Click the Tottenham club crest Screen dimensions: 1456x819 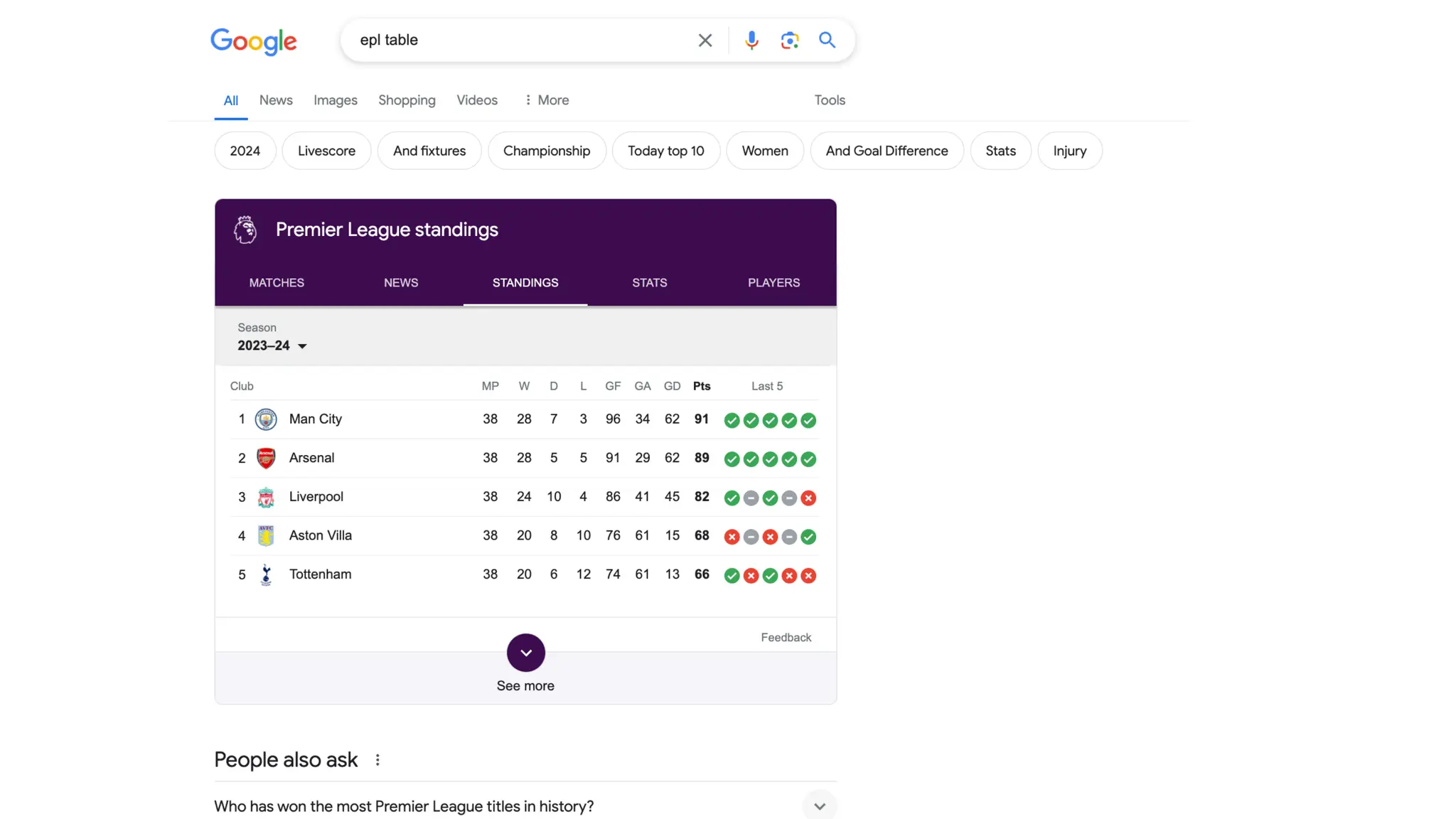point(266,574)
